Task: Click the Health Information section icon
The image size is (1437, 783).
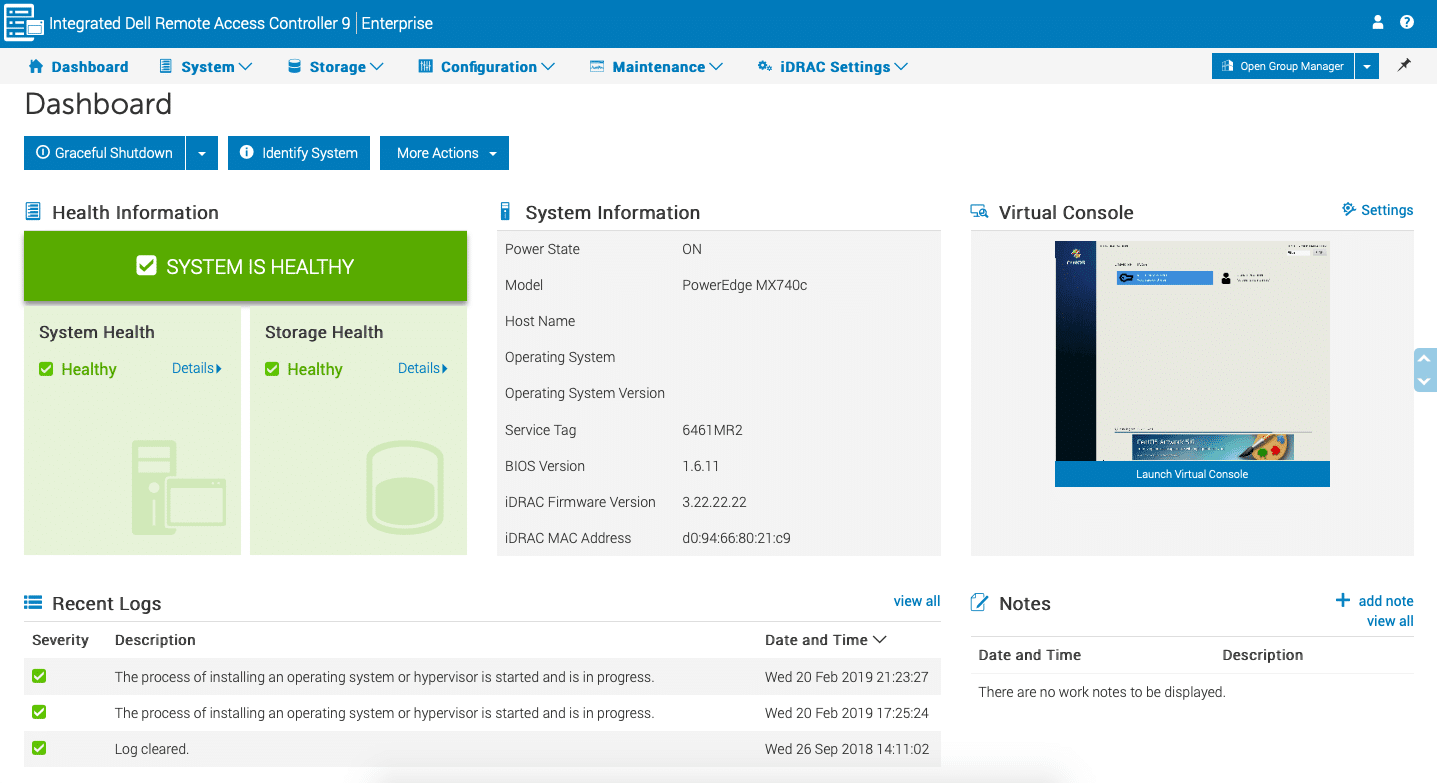Action: (x=33, y=211)
